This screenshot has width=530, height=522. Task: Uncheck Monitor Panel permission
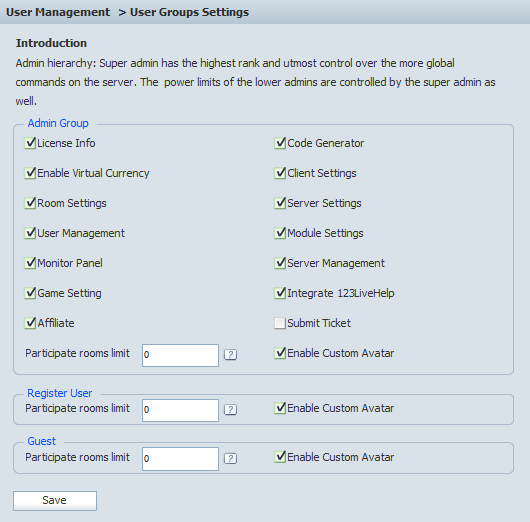pyautogui.click(x=30, y=263)
